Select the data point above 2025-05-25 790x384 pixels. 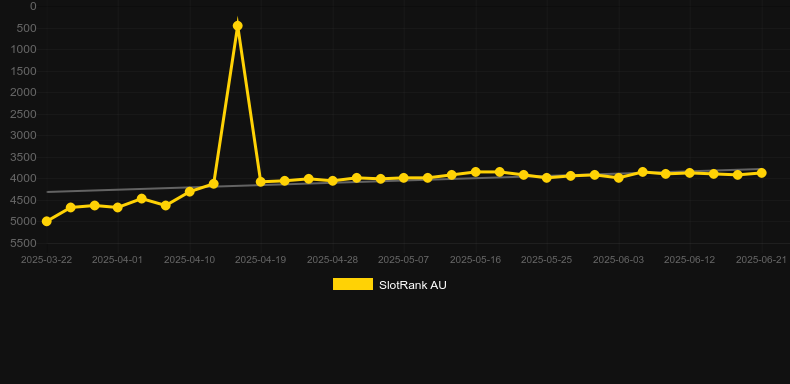coord(547,178)
